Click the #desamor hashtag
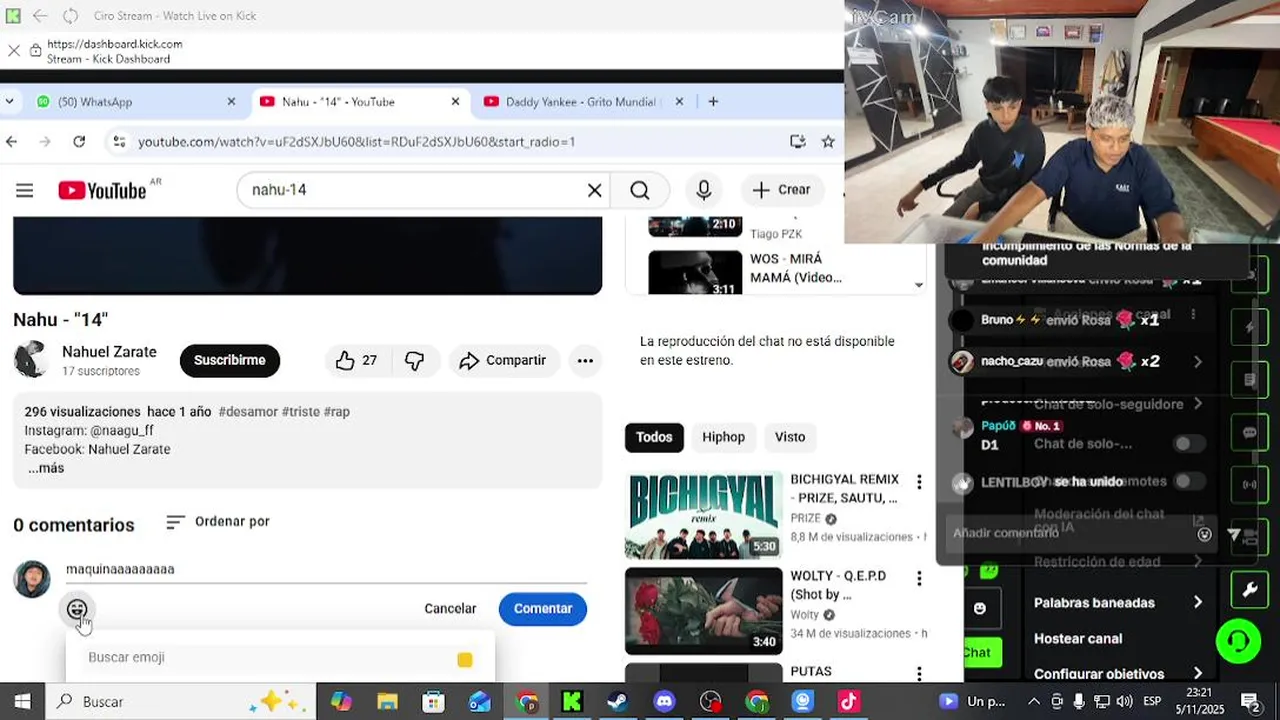This screenshot has height=720, width=1280. (248, 412)
